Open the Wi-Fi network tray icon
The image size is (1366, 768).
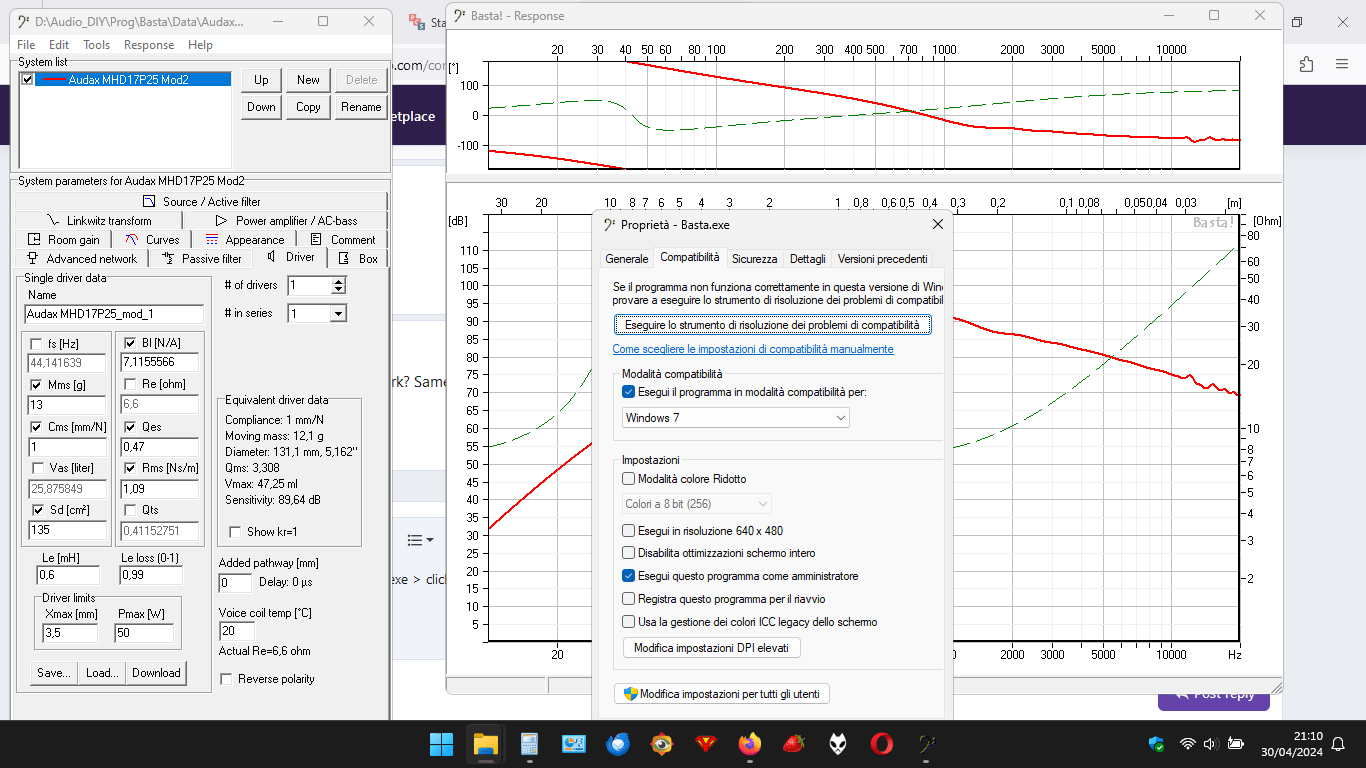(x=1188, y=744)
